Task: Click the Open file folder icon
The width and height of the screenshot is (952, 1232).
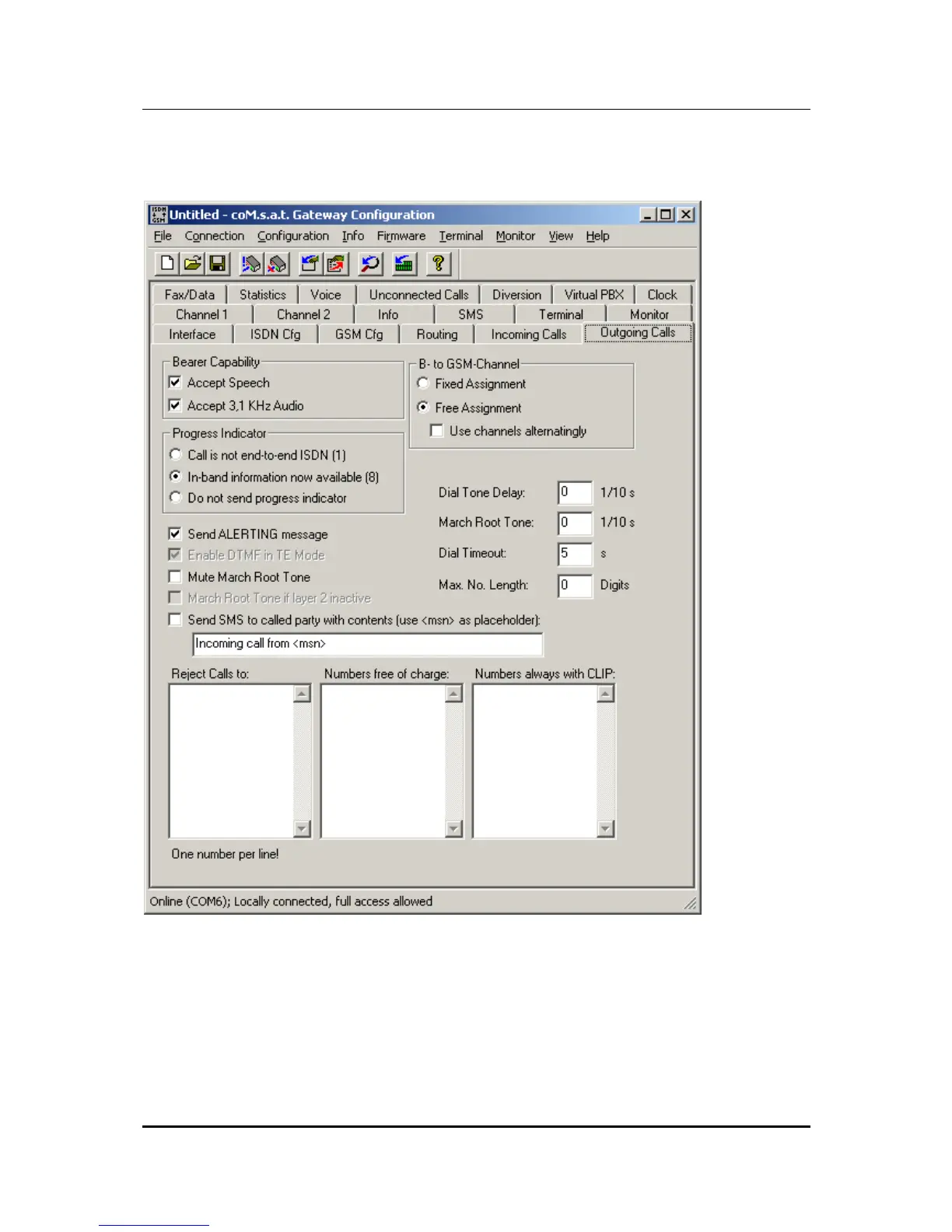Action: tap(192, 264)
